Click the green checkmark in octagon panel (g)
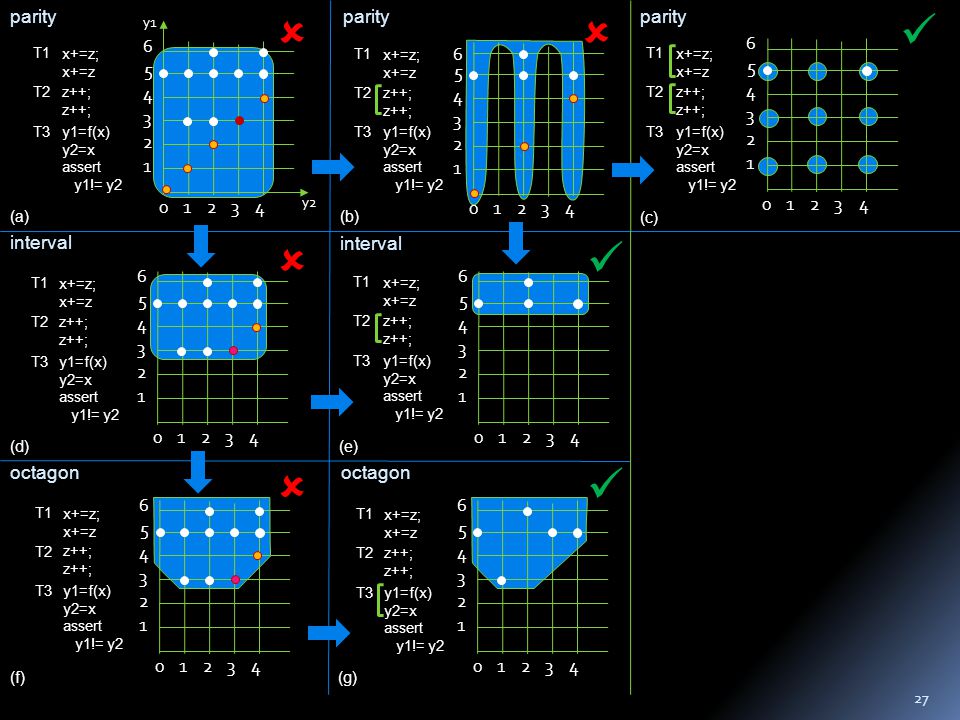 [606, 482]
